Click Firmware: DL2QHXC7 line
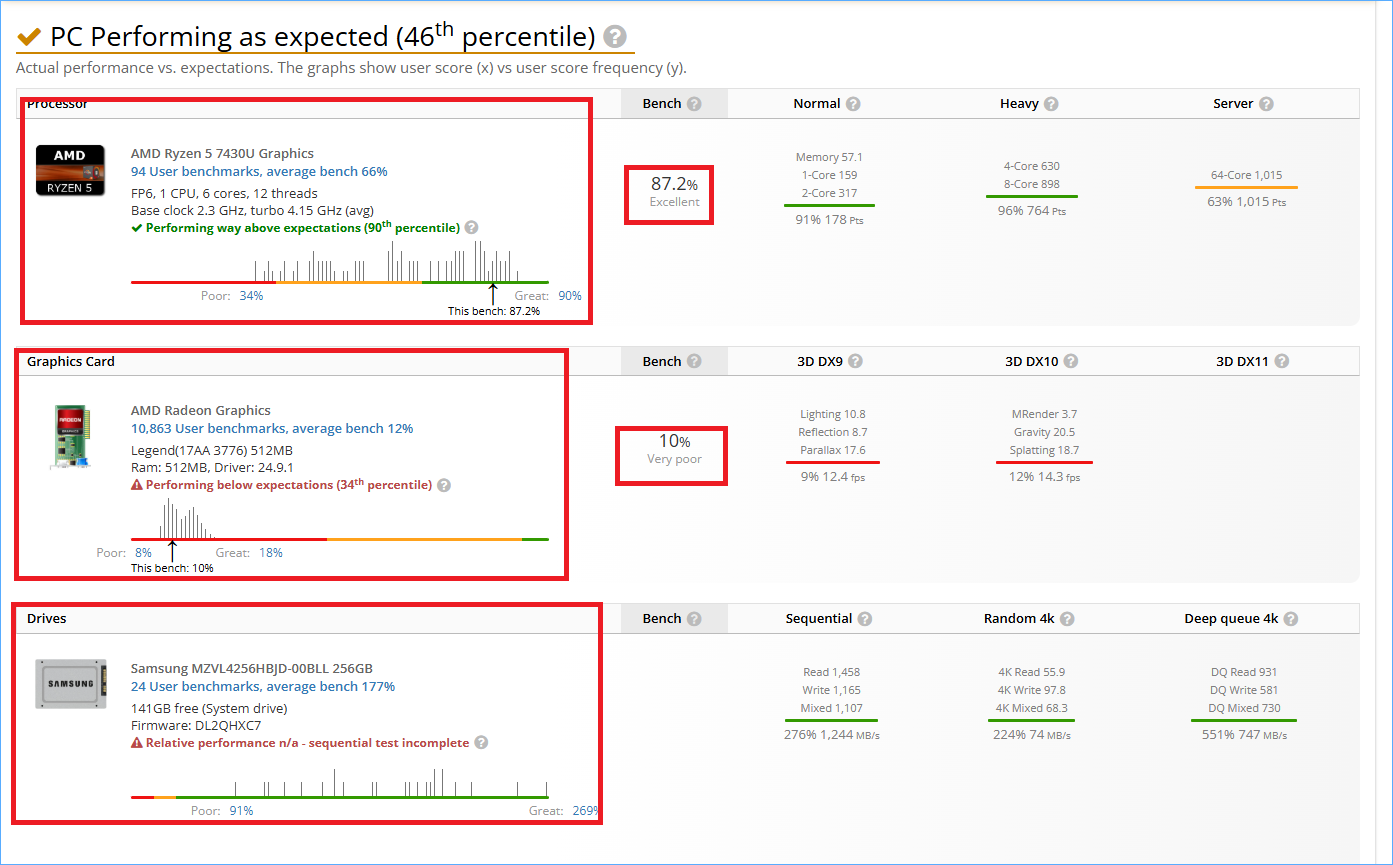This screenshot has width=1393, height=865. point(196,726)
